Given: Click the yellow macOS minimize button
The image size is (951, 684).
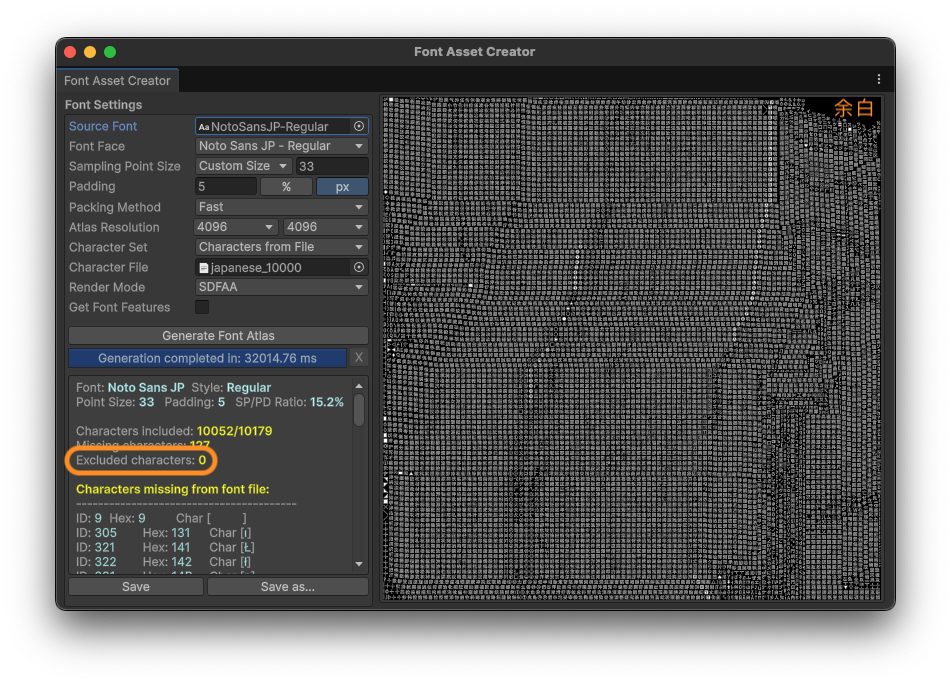Looking at the screenshot, I should [90, 52].
